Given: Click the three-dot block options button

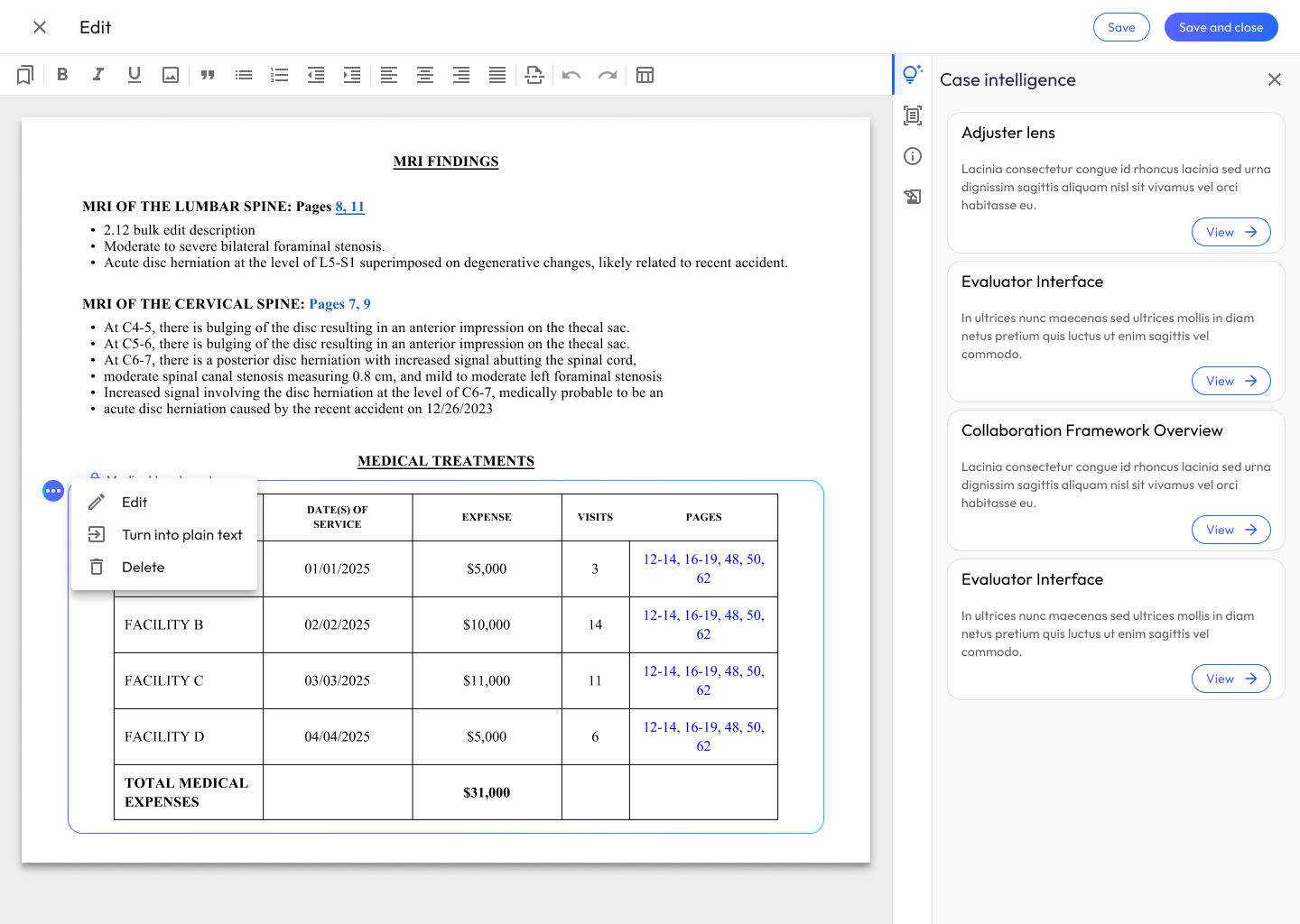Looking at the screenshot, I should click(53, 491).
